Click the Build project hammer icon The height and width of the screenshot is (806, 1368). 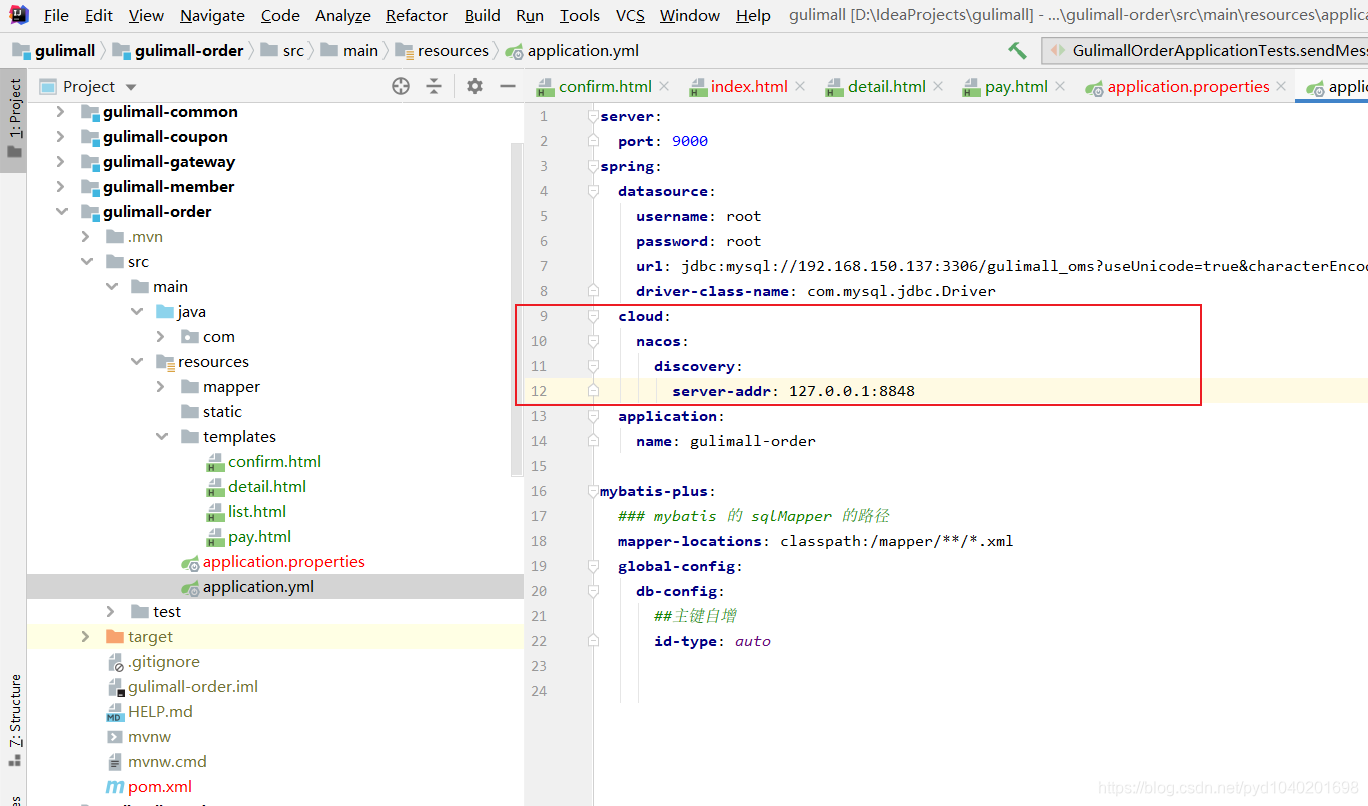pos(1017,50)
